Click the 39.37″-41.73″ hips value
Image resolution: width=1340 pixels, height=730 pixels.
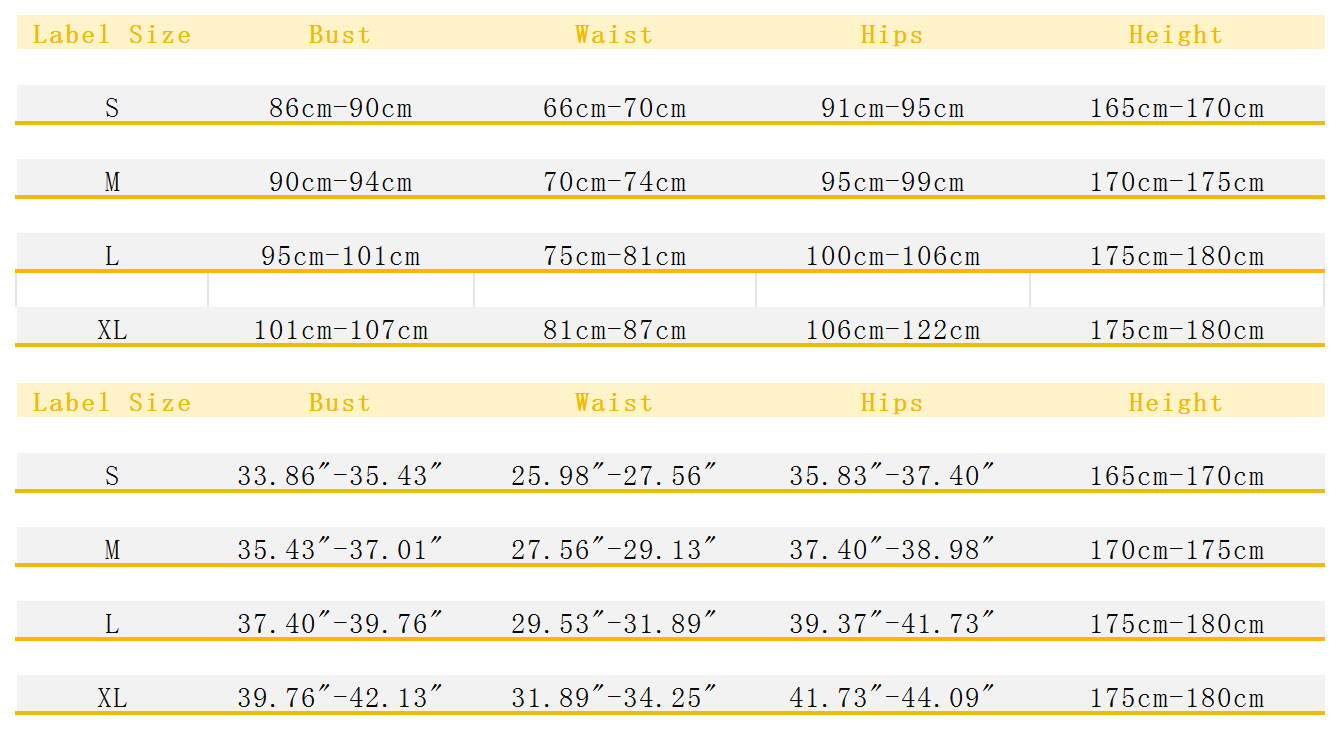(x=892, y=624)
